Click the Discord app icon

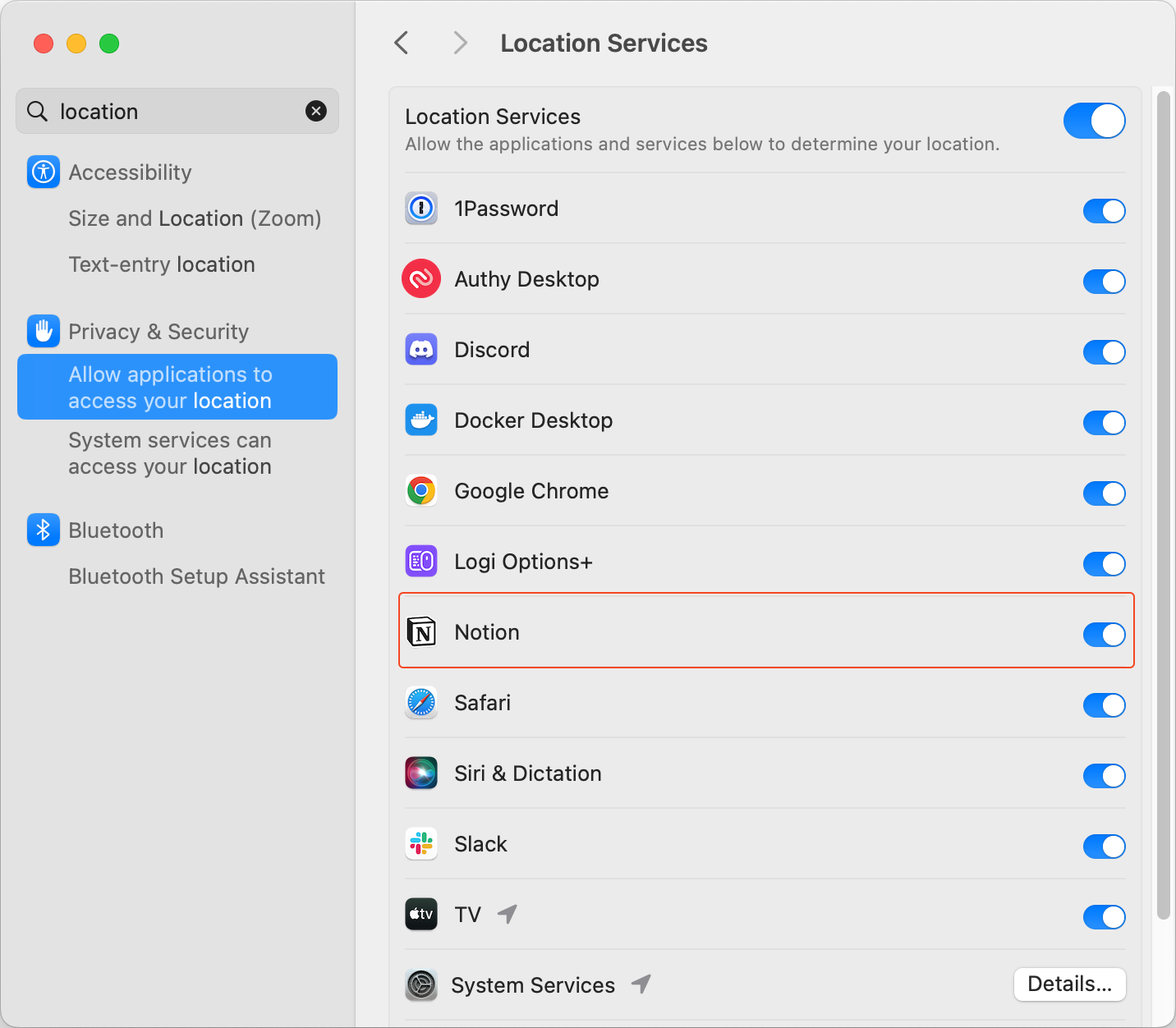(x=421, y=350)
